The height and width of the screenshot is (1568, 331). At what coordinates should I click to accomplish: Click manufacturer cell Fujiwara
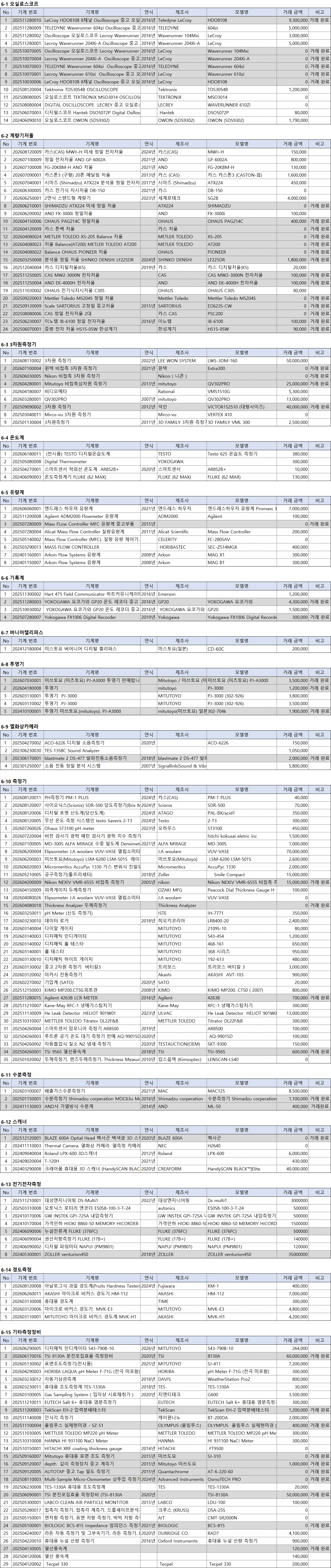tap(182, 1286)
